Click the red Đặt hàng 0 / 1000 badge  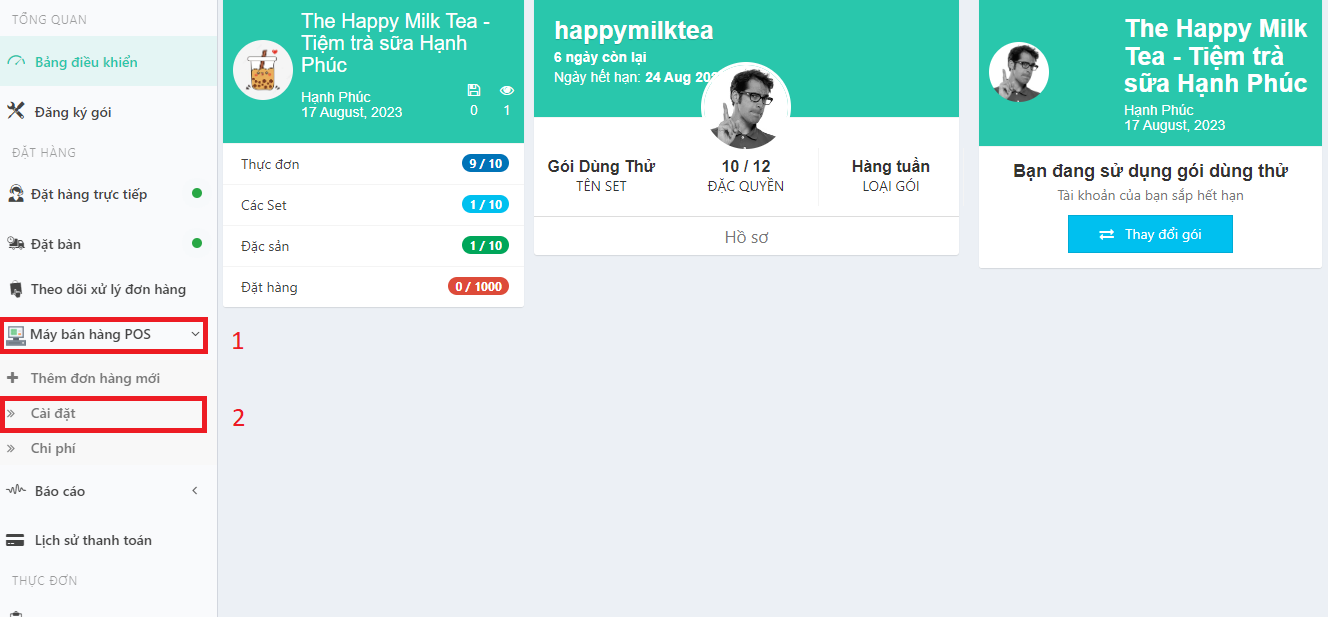[x=478, y=287]
